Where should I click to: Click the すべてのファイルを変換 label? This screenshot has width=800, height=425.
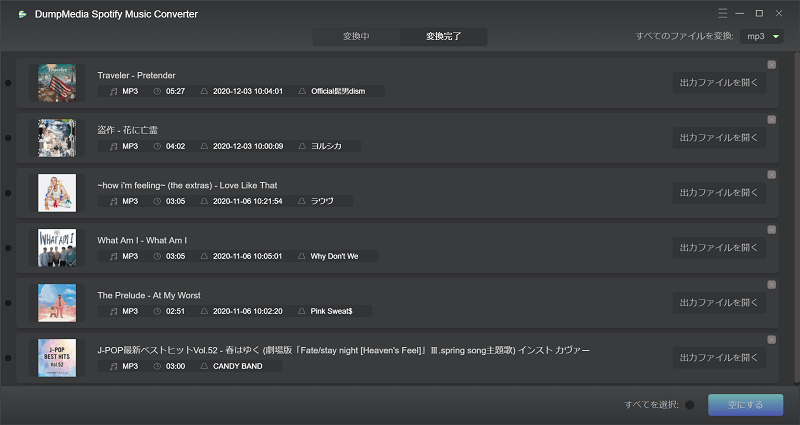pos(684,36)
